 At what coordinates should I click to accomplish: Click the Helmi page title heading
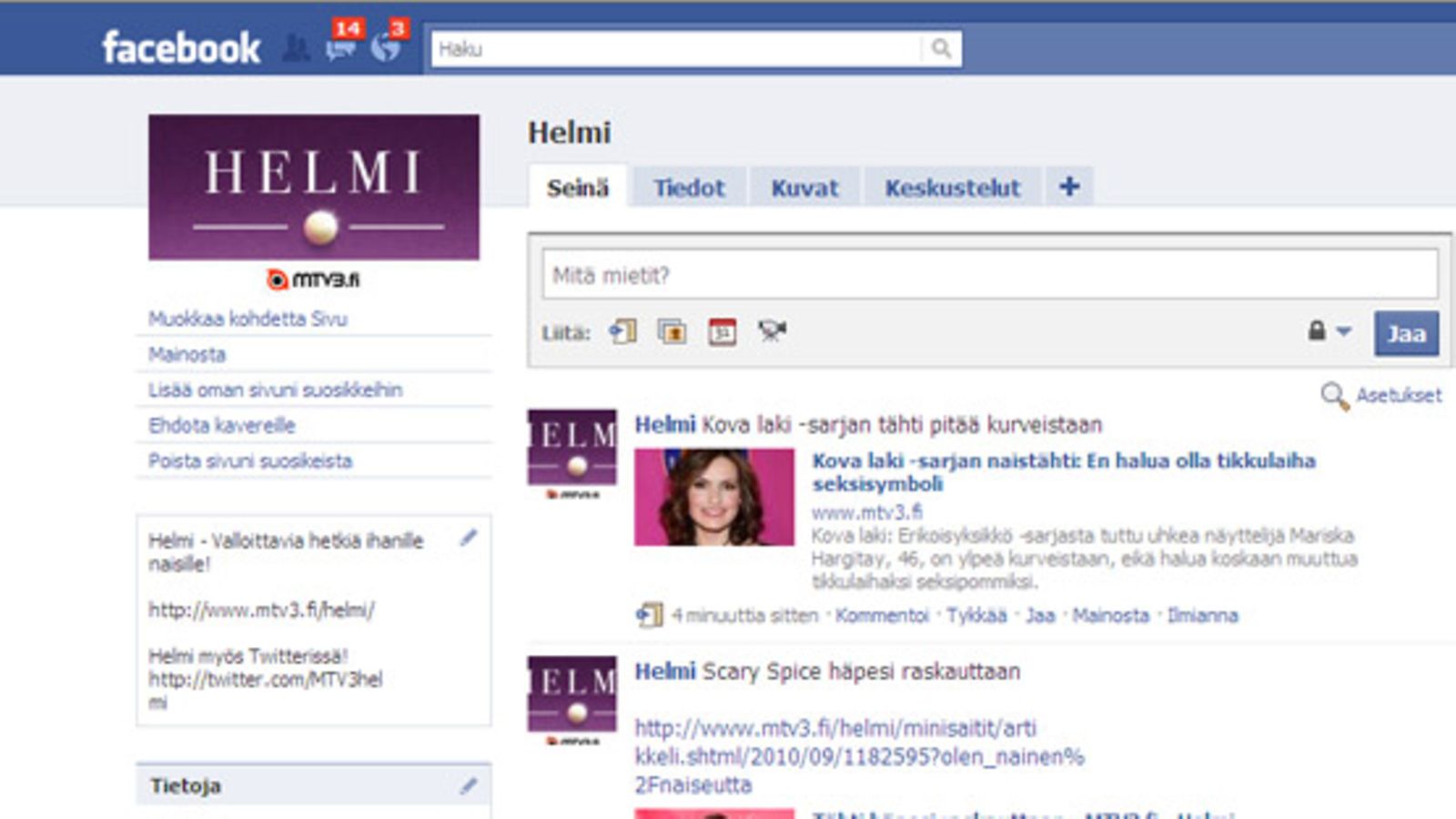(x=570, y=133)
